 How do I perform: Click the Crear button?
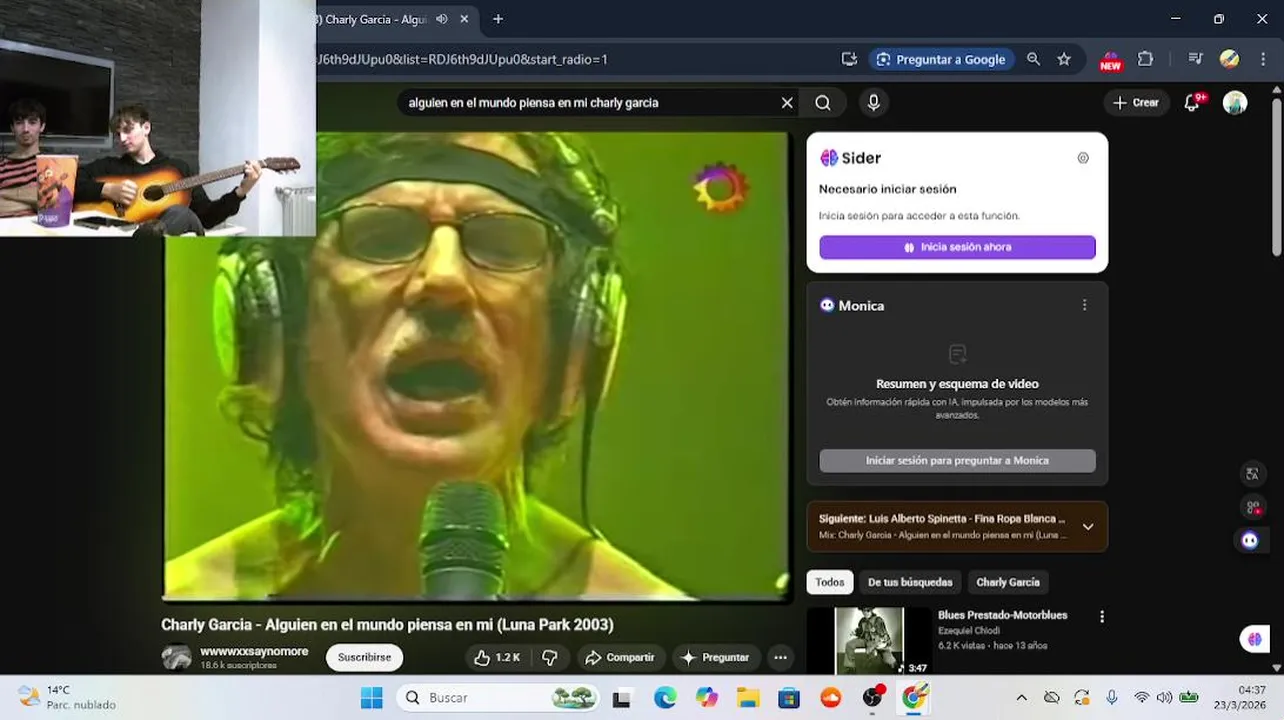[x=1135, y=103]
